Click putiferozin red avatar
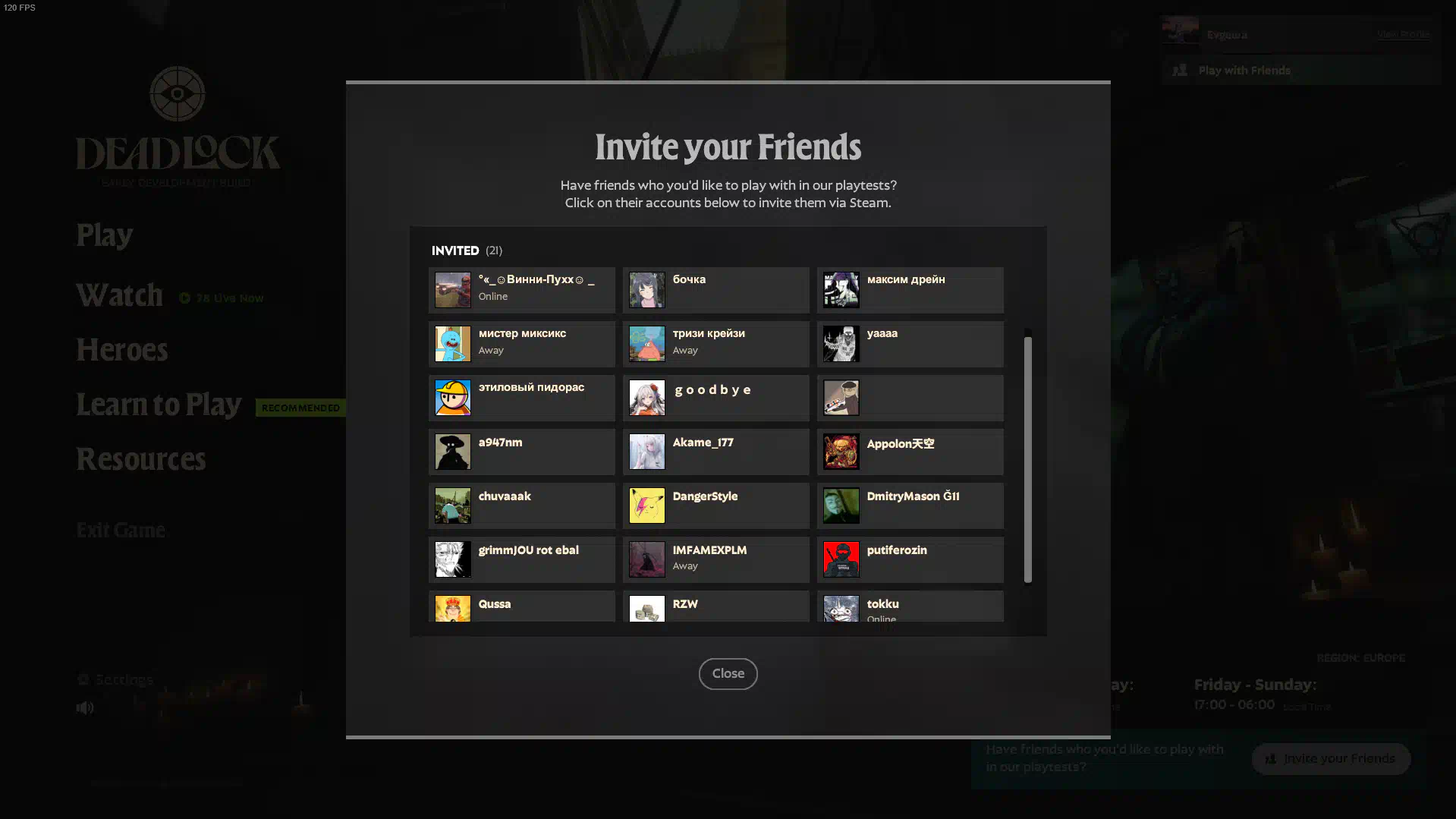Image resolution: width=1456 pixels, height=819 pixels. (x=841, y=559)
